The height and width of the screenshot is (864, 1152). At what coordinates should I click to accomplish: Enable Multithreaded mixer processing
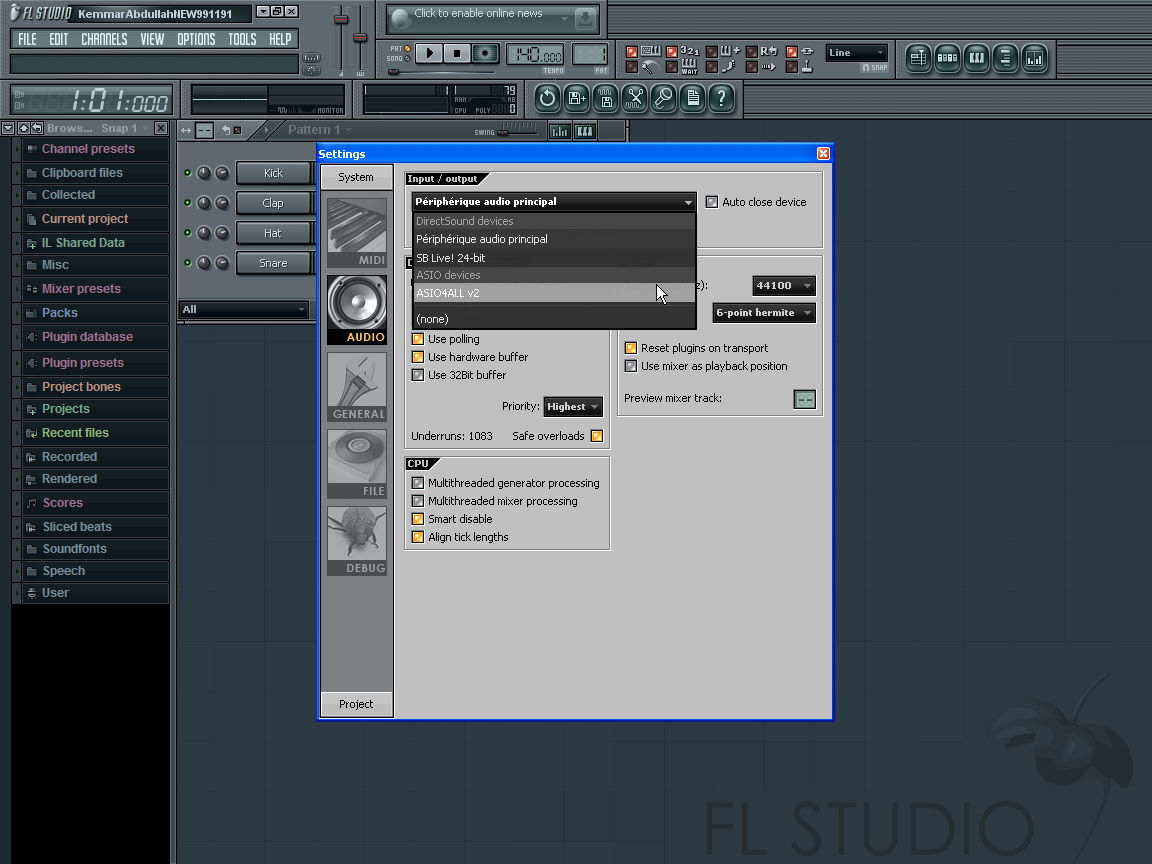418,501
